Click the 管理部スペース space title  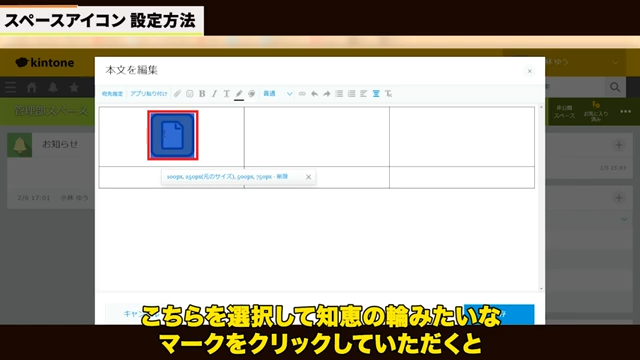tap(51, 111)
